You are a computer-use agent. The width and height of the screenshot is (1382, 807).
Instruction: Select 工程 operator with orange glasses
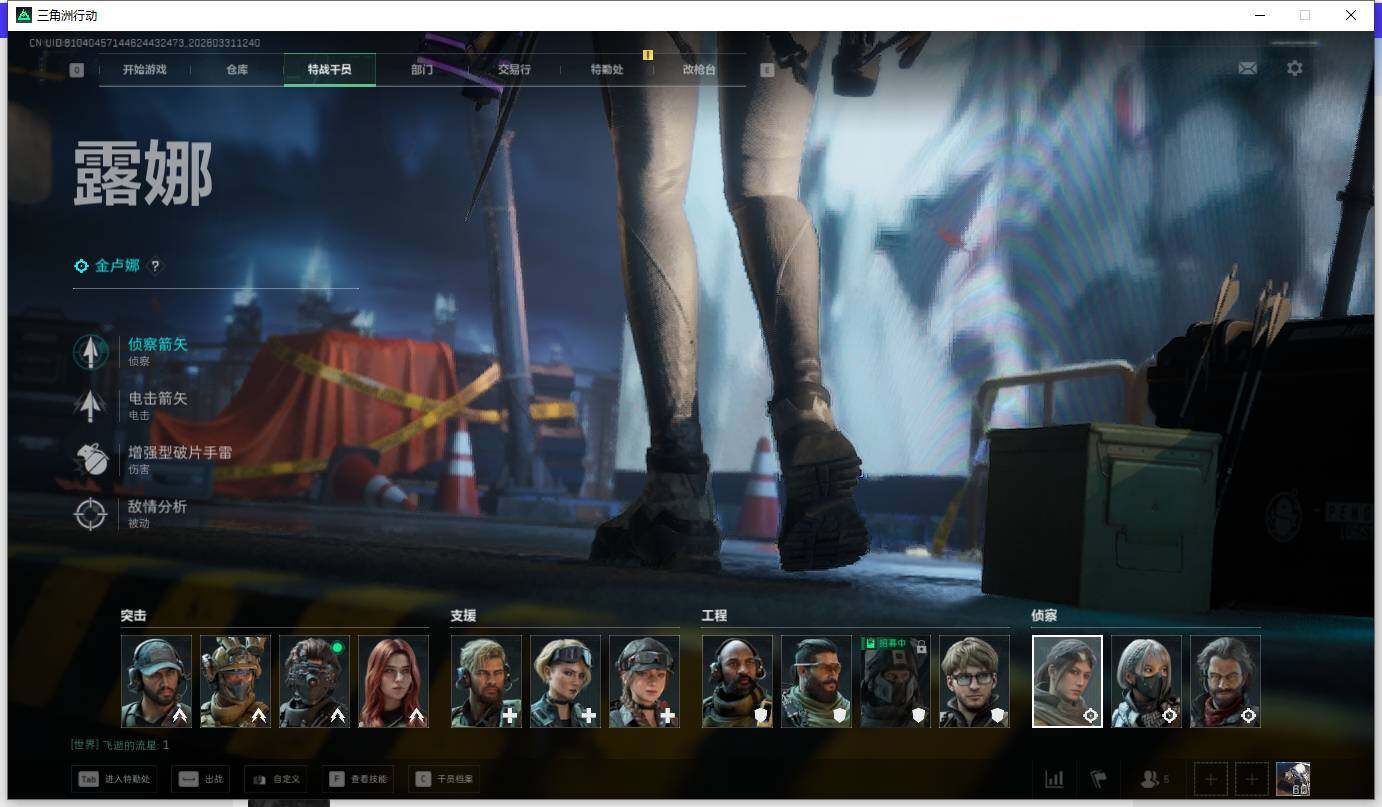tap(816, 681)
